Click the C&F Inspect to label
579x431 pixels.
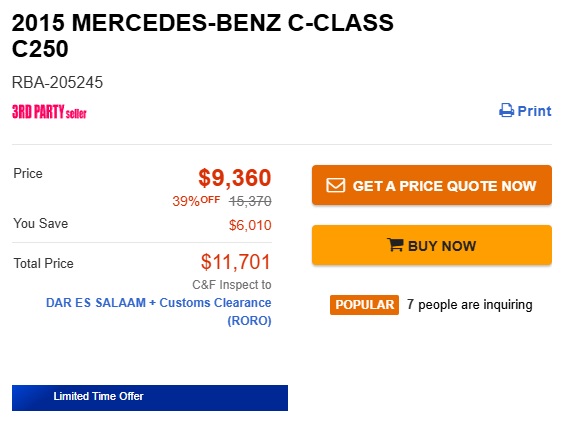pos(232,285)
